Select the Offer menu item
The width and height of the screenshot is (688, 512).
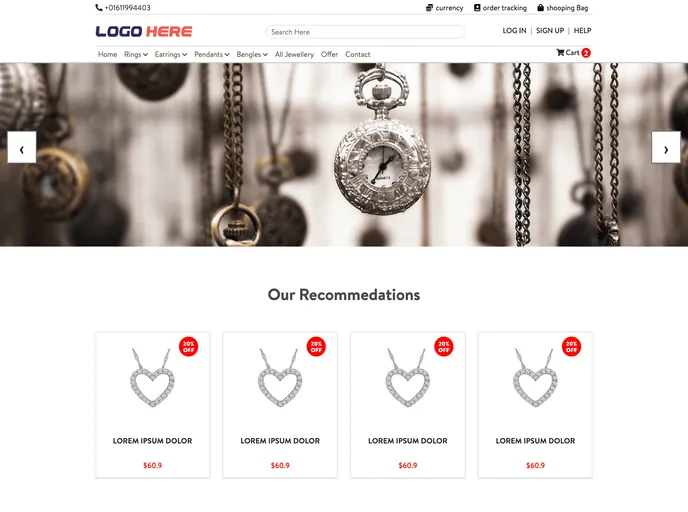point(330,54)
